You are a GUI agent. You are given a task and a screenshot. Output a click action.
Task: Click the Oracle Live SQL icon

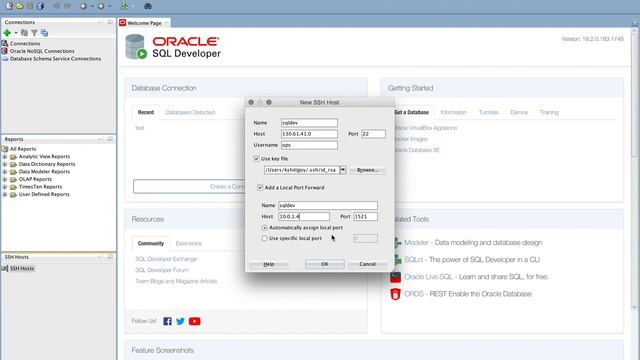(396, 277)
